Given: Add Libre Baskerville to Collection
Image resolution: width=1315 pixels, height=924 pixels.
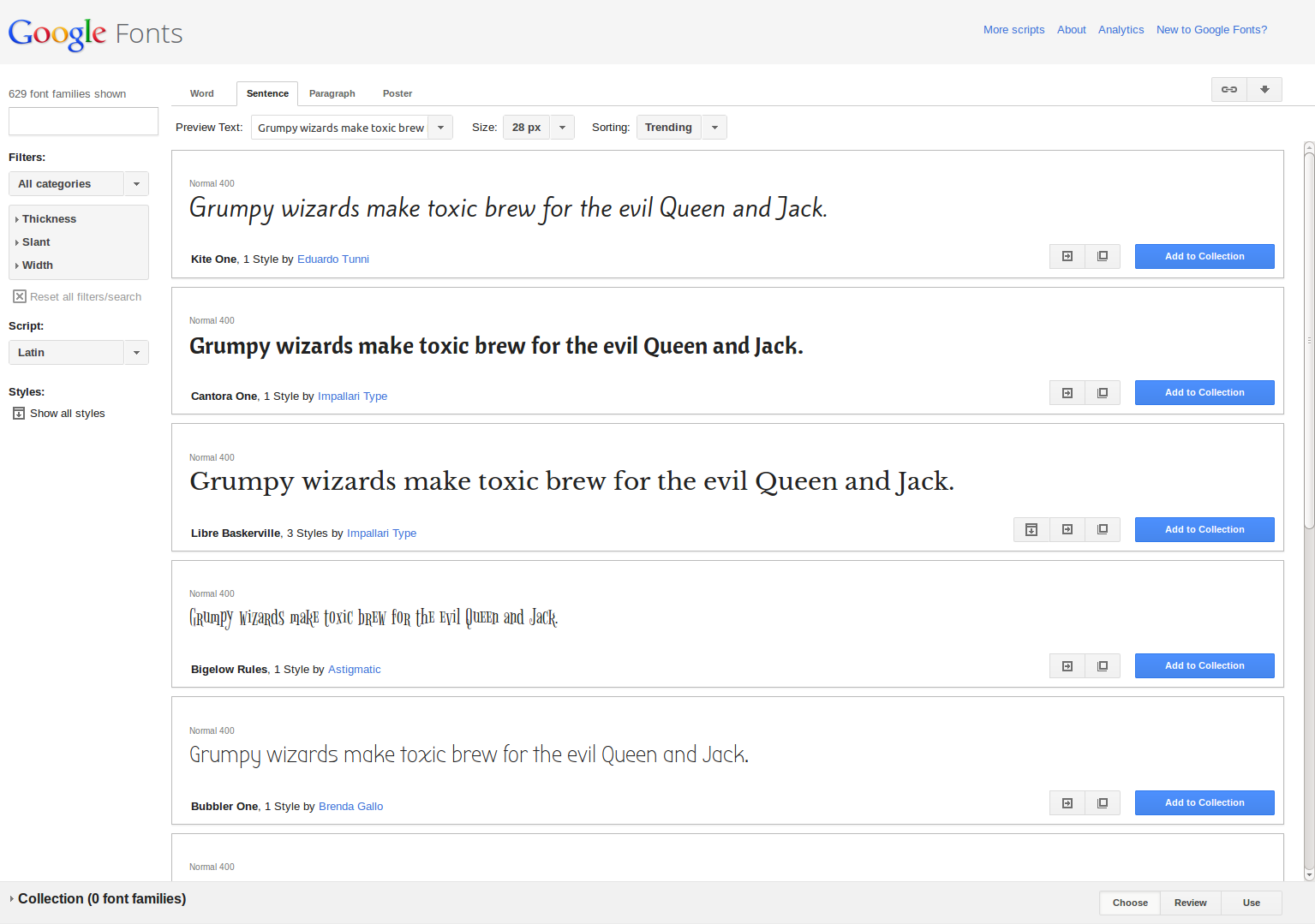Looking at the screenshot, I should tap(1204, 530).
